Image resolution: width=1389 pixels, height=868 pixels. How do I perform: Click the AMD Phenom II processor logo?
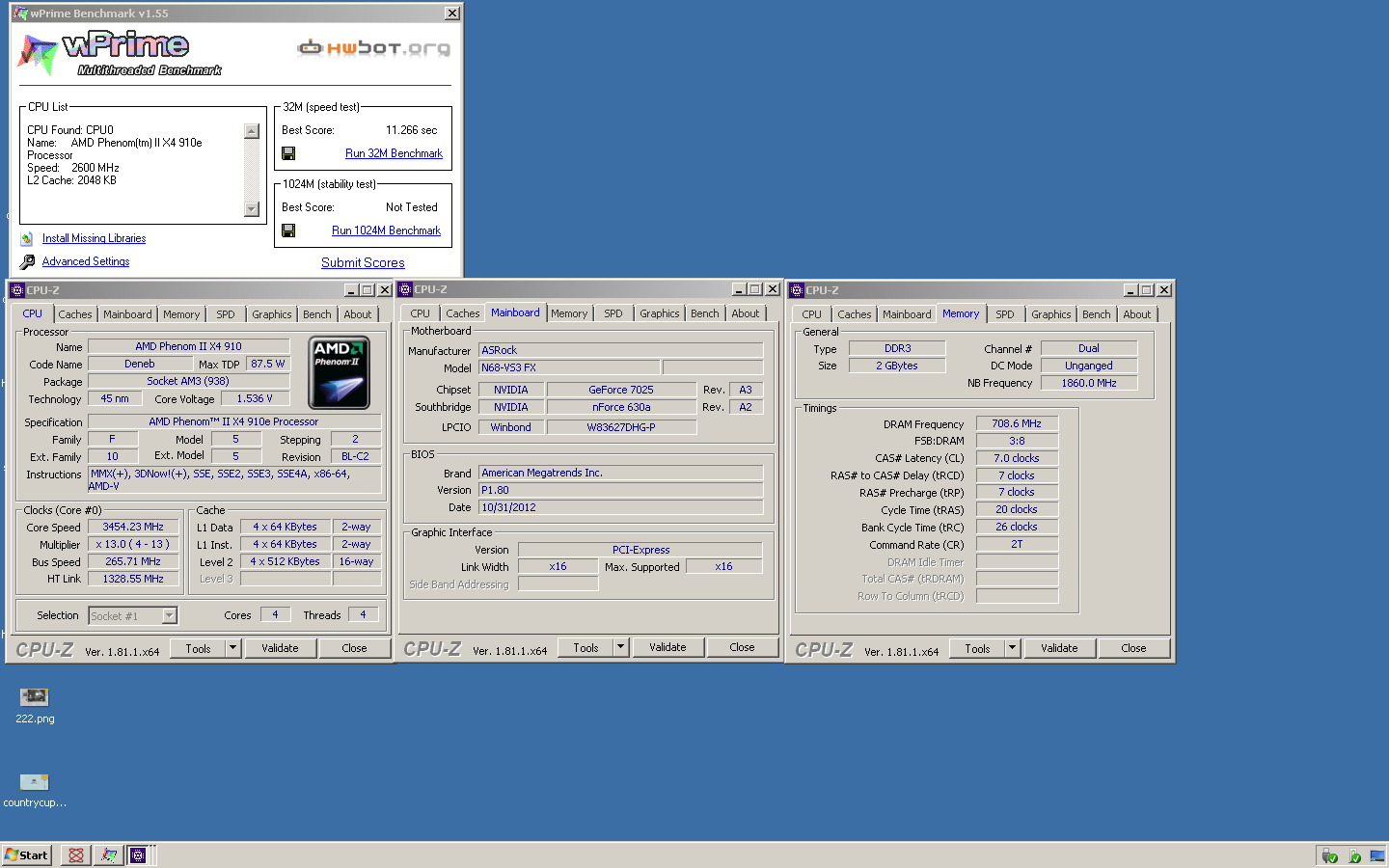[x=339, y=372]
